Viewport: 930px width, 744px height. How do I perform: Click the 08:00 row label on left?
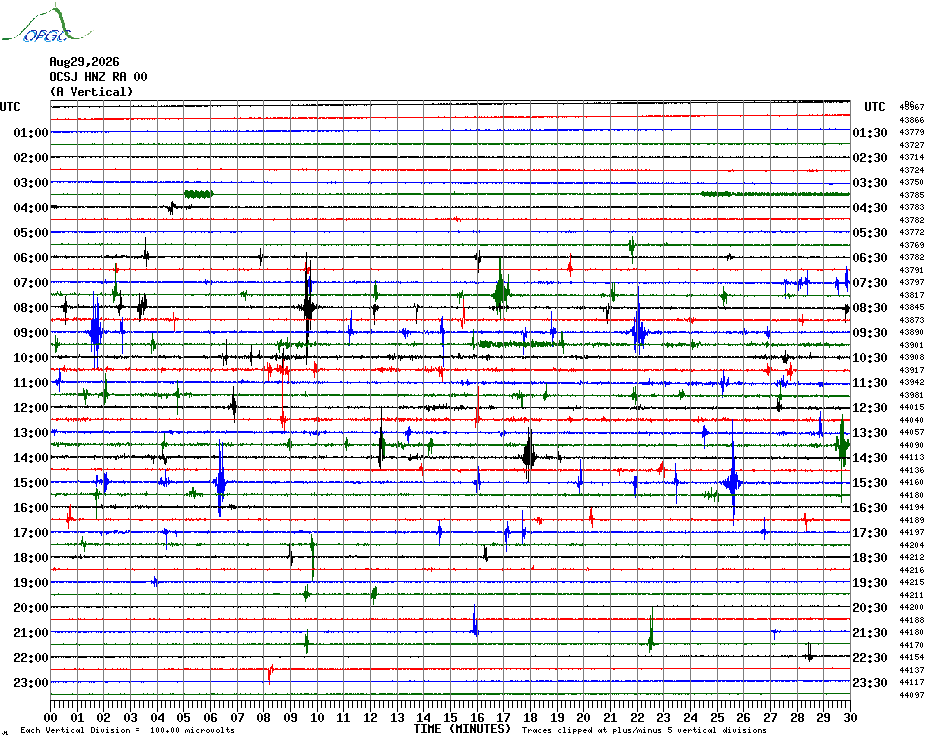31,307
